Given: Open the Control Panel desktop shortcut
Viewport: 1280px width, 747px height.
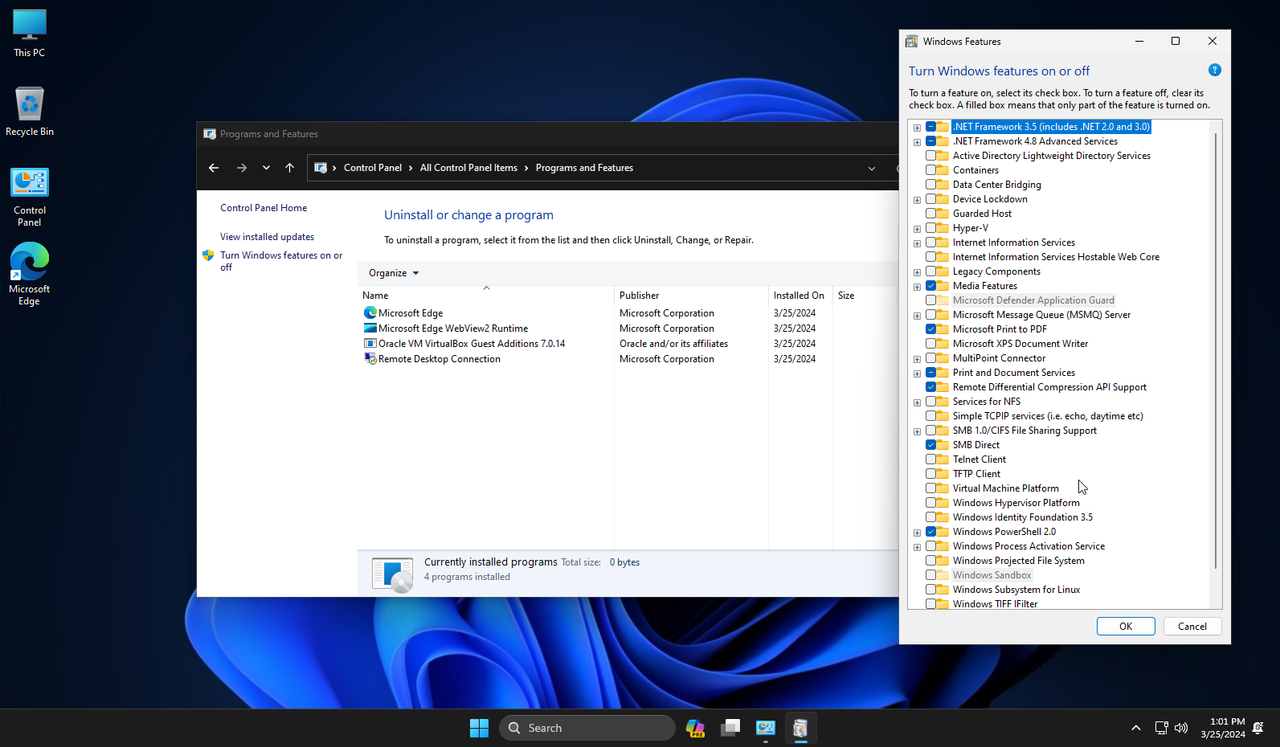Looking at the screenshot, I should point(29,196).
